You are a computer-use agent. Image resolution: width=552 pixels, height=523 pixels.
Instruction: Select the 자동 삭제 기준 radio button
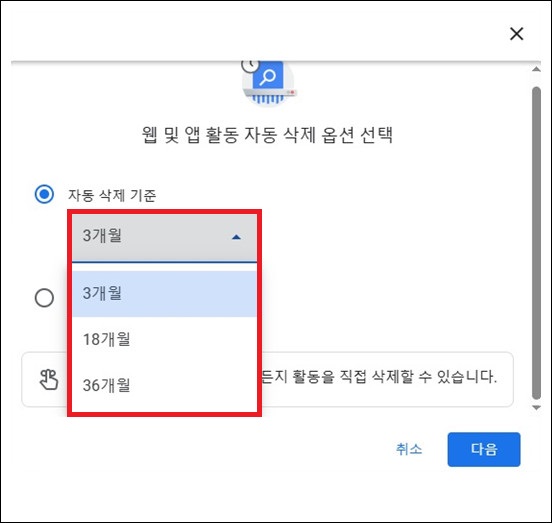tap(44, 194)
